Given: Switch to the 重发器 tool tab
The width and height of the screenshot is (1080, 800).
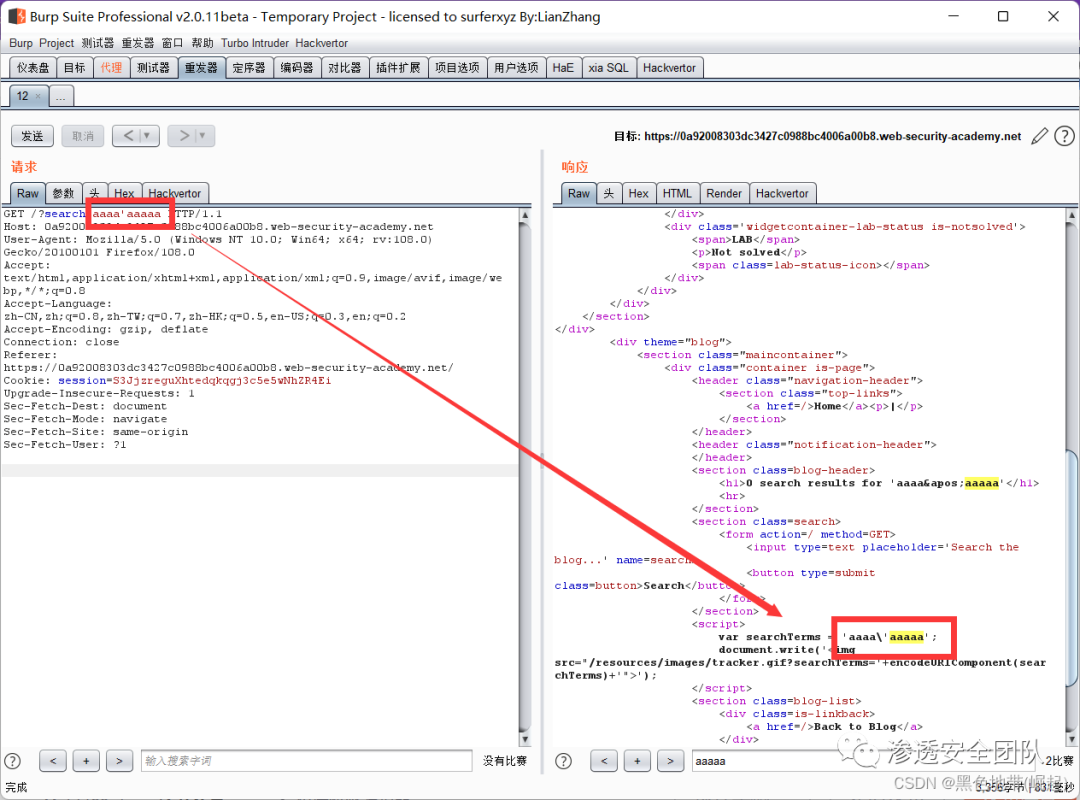Looking at the screenshot, I should 201,68.
